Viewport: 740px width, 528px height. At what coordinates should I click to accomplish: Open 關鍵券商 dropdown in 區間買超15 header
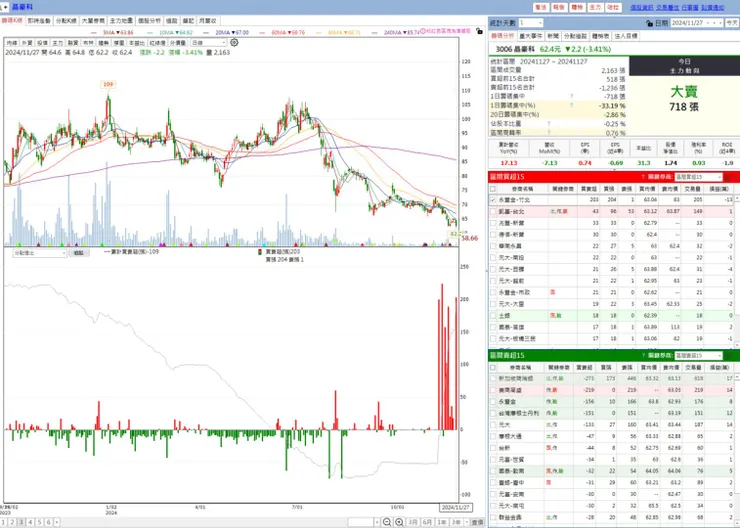[698, 177]
